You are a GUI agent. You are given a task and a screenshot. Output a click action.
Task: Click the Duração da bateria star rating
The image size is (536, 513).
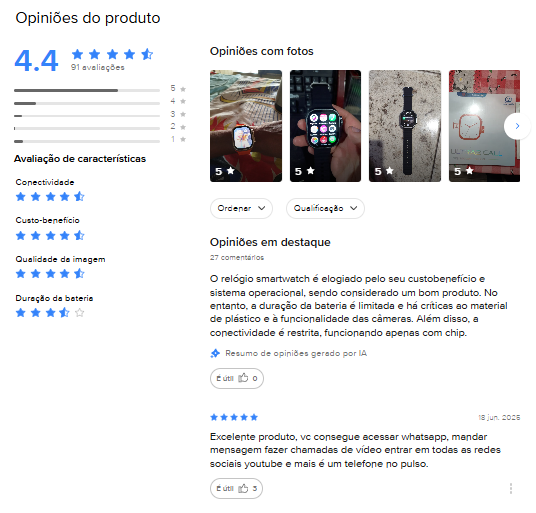click(x=50, y=312)
